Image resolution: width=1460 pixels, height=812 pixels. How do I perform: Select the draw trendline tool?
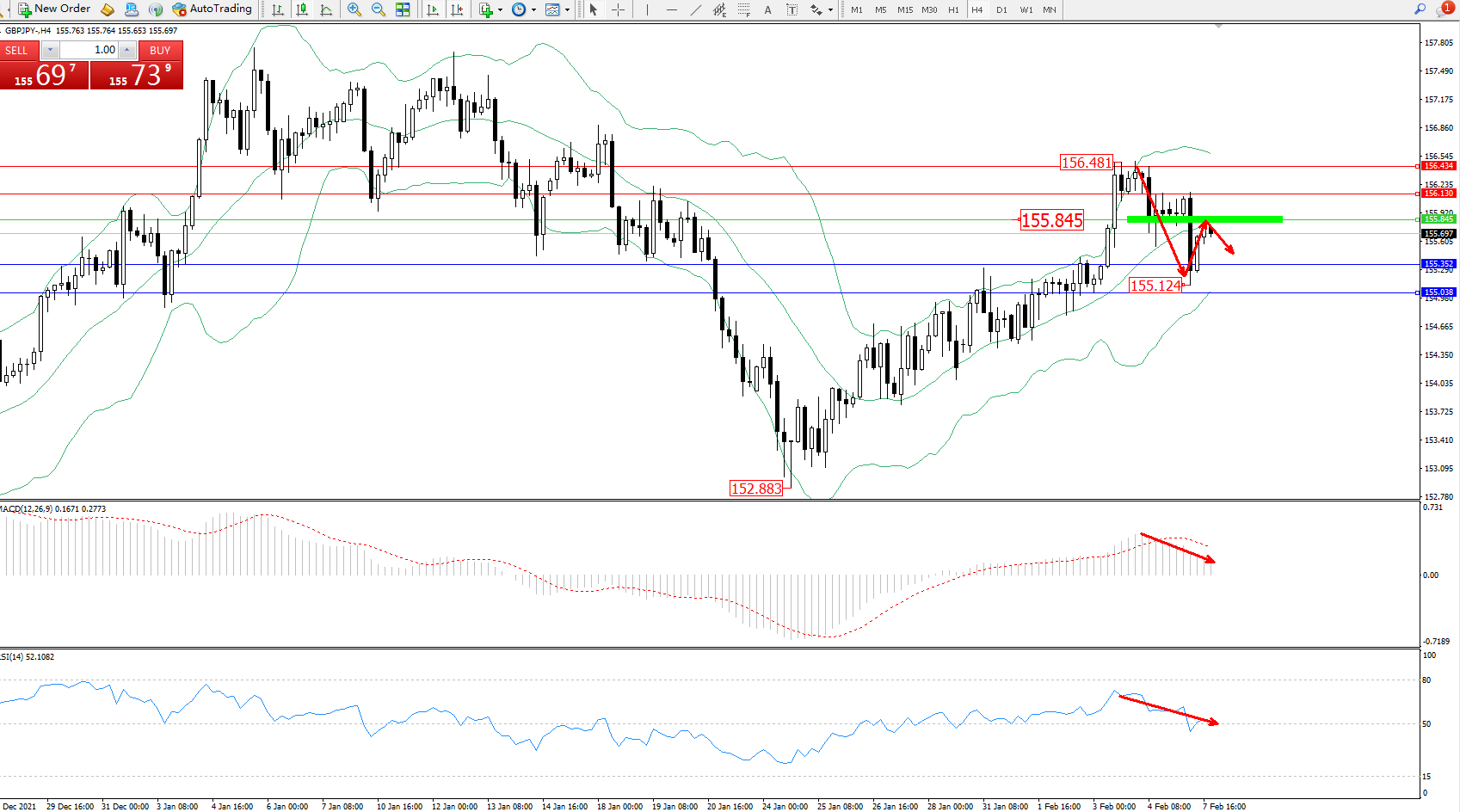pos(695,9)
